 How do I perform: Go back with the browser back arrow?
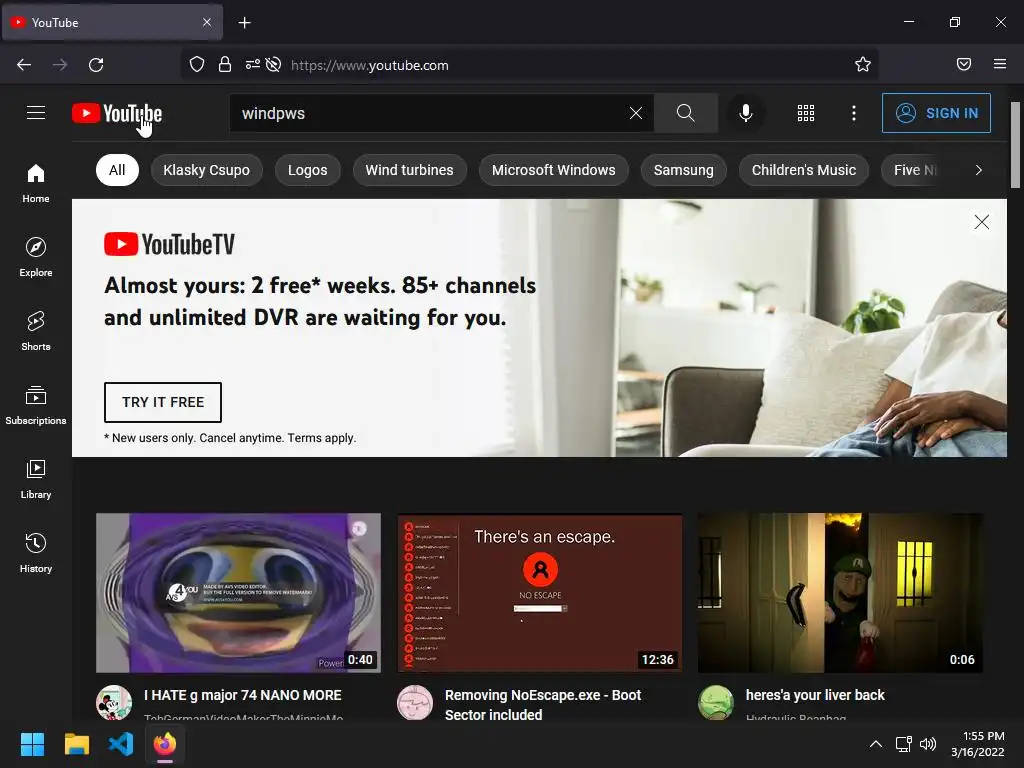(x=24, y=65)
